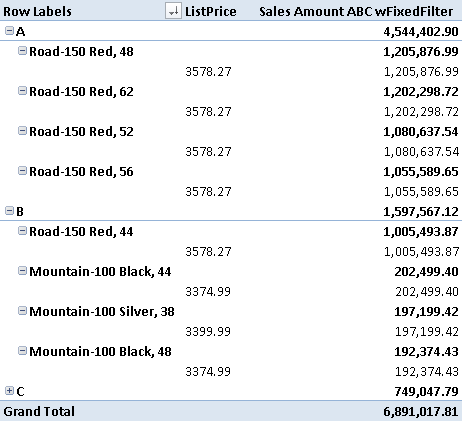Select the Road-150 Red, 56 label
Screen dimensions: 462x421
(81, 172)
